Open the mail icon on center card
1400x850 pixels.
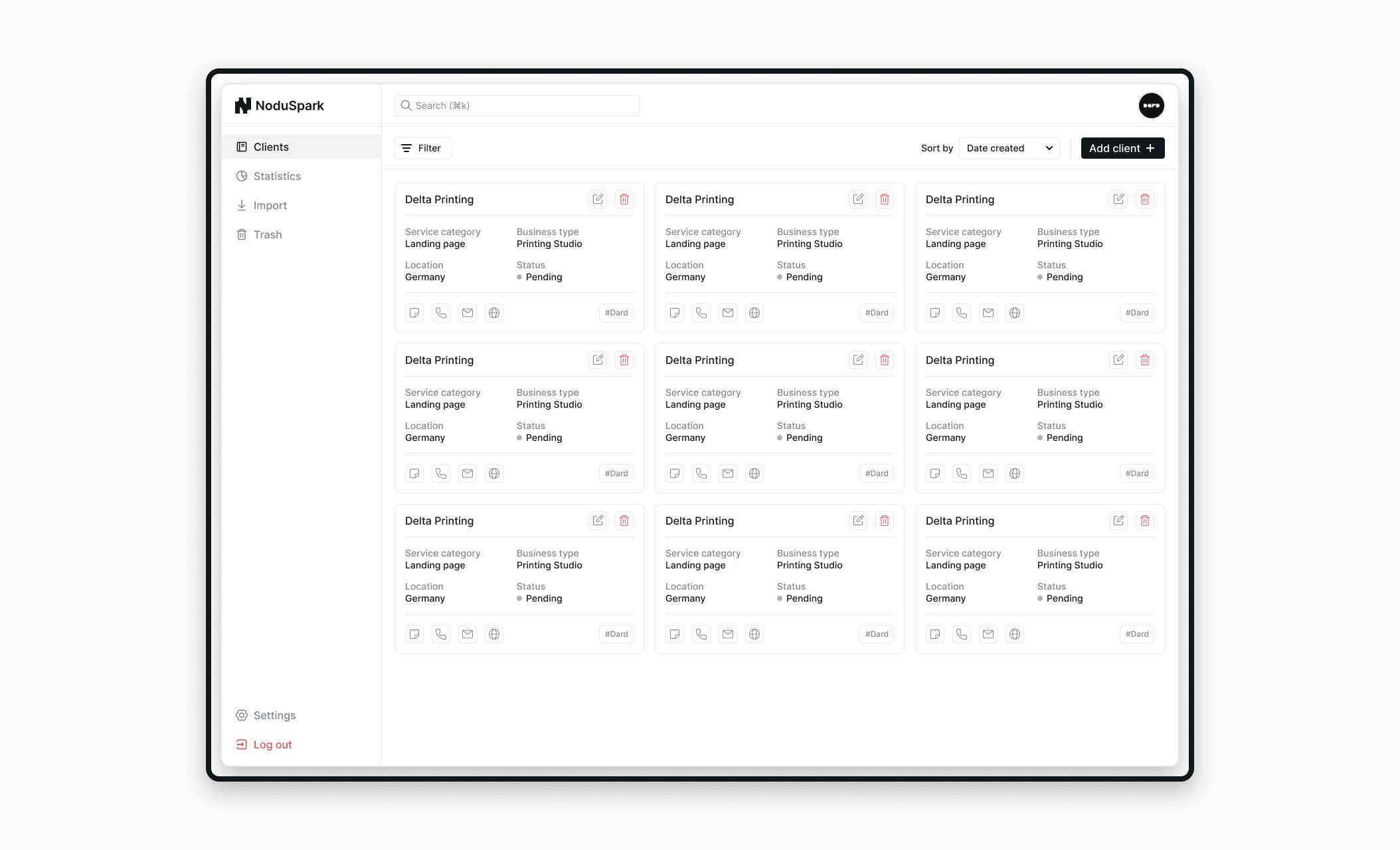click(x=728, y=473)
